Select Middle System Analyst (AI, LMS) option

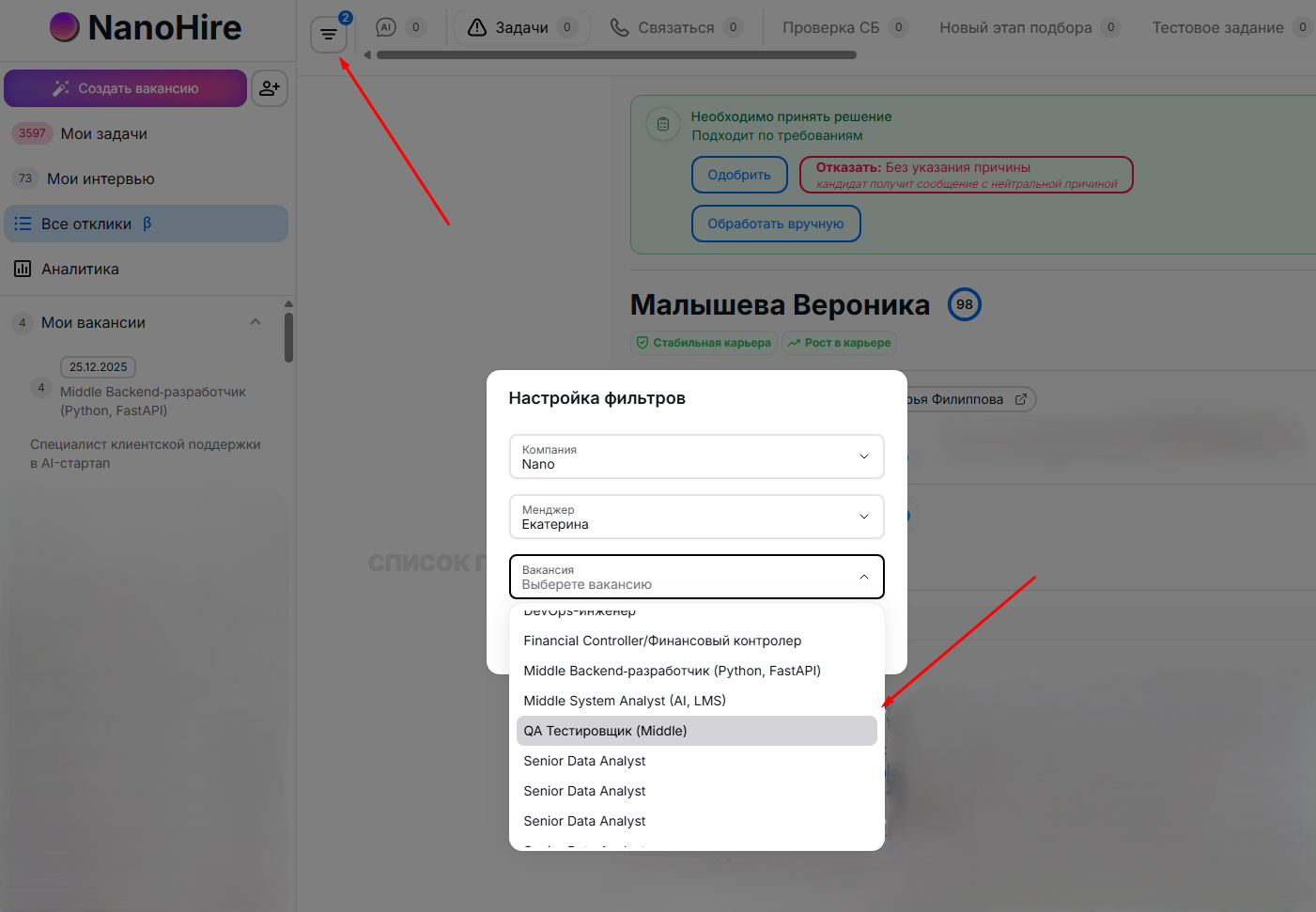point(697,701)
